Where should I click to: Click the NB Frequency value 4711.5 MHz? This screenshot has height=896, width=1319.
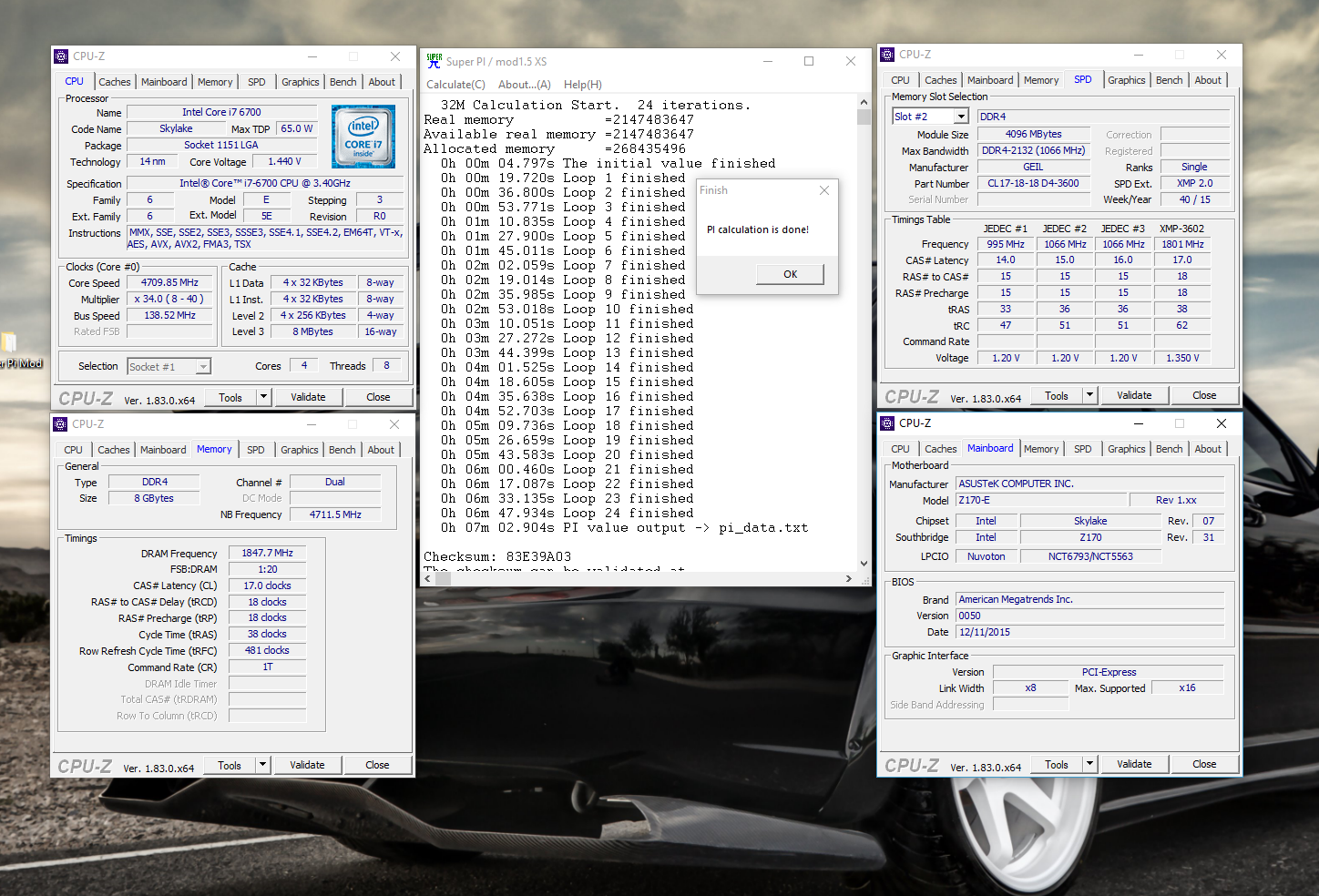tap(335, 514)
